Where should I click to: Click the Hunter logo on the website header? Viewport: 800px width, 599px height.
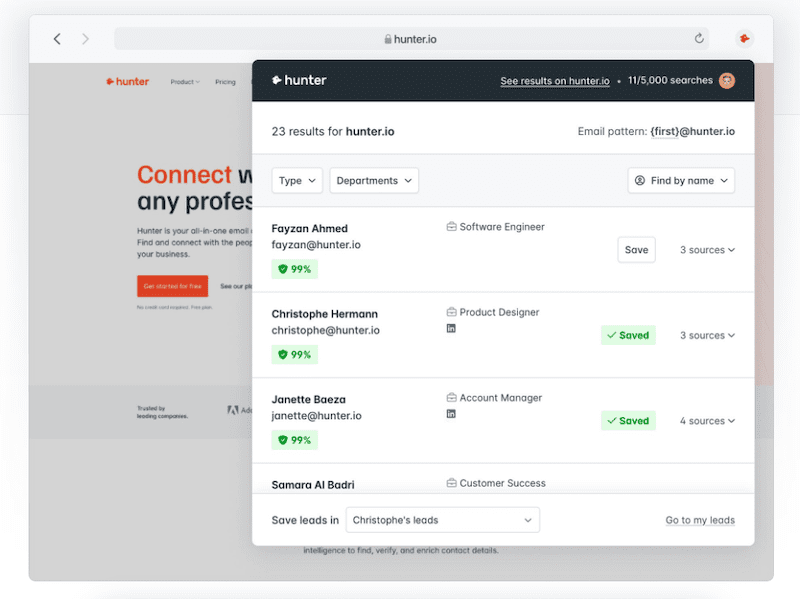click(x=127, y=81)
